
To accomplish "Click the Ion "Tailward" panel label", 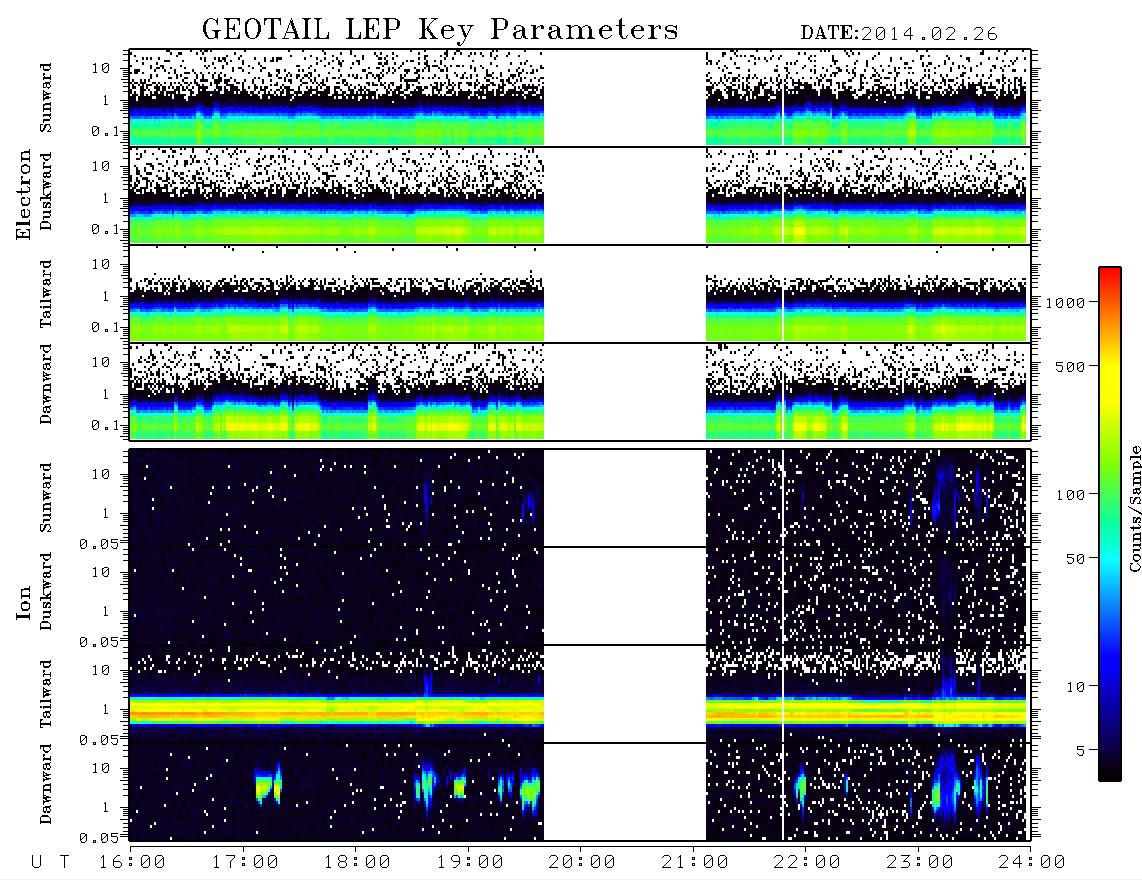I will [46, 694].
